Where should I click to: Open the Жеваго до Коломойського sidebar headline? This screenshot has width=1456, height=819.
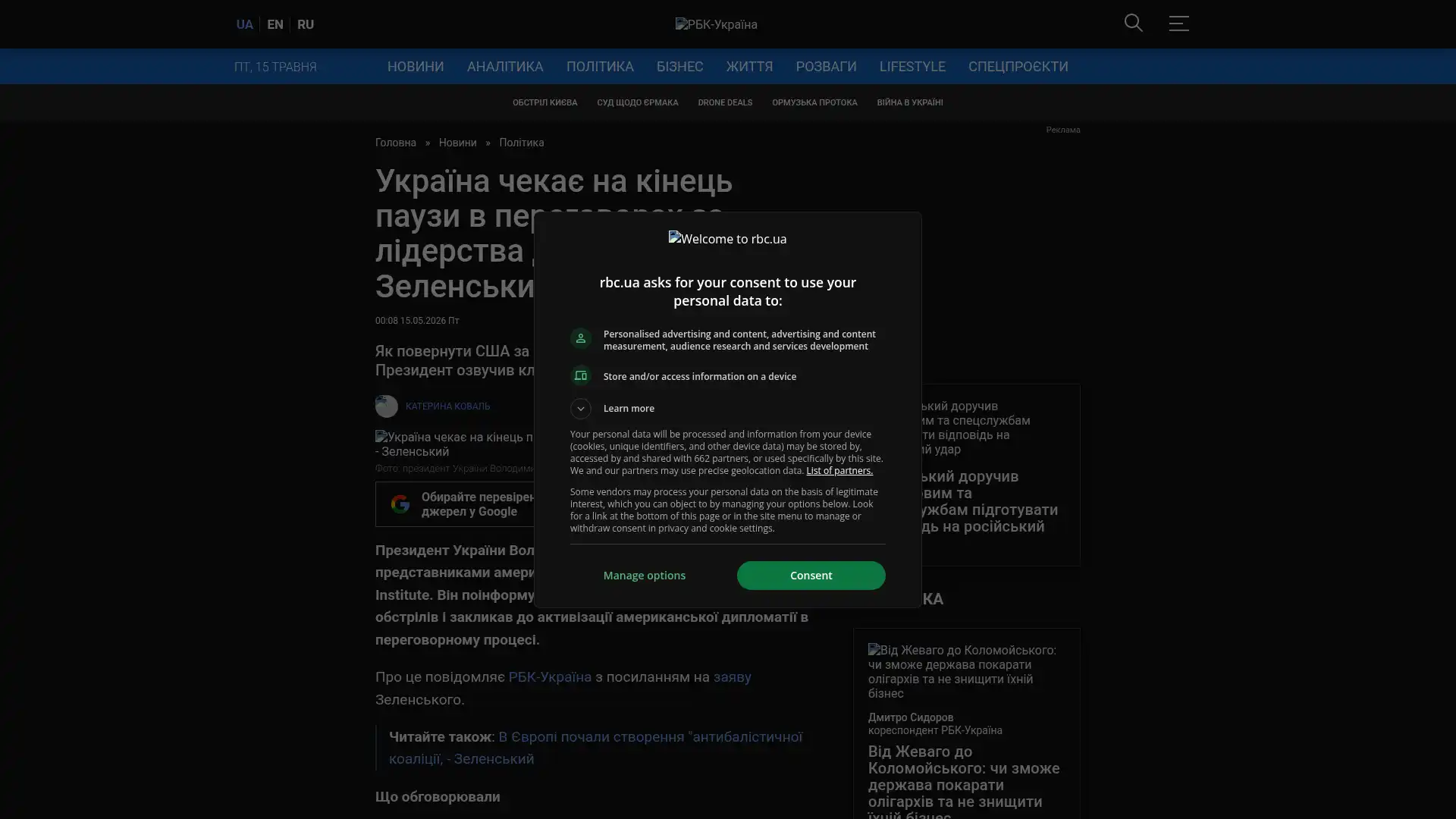pos(964,784)
